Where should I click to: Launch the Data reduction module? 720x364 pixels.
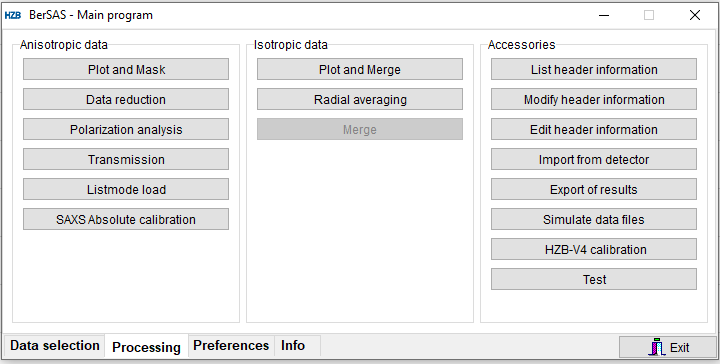click(x=126, y=99)
